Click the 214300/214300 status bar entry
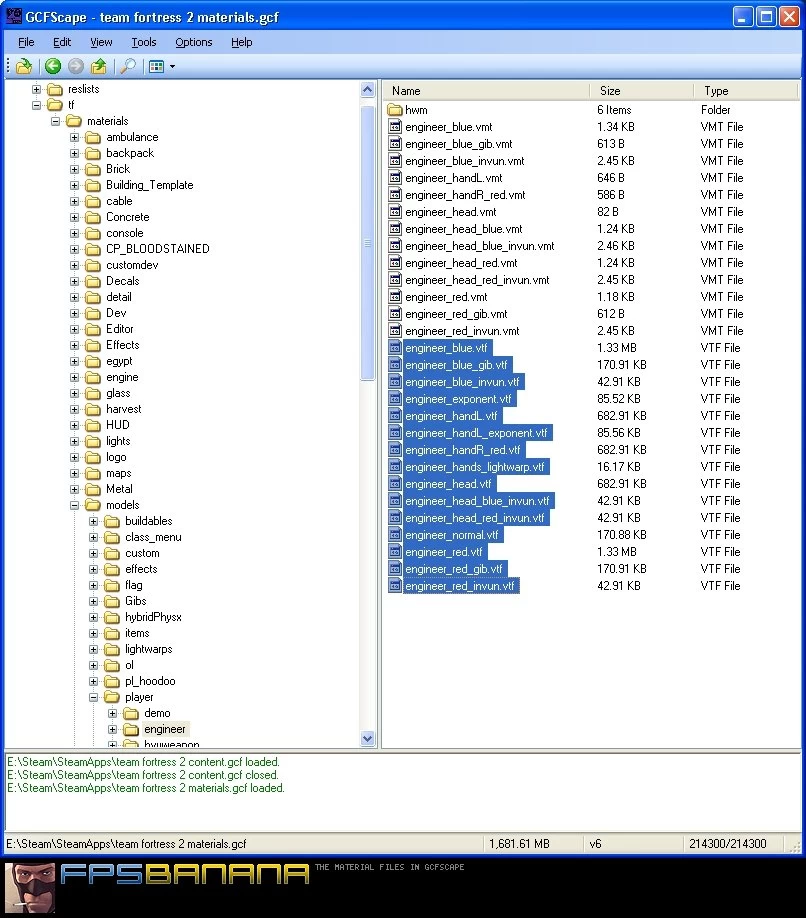 click(728, 844)
